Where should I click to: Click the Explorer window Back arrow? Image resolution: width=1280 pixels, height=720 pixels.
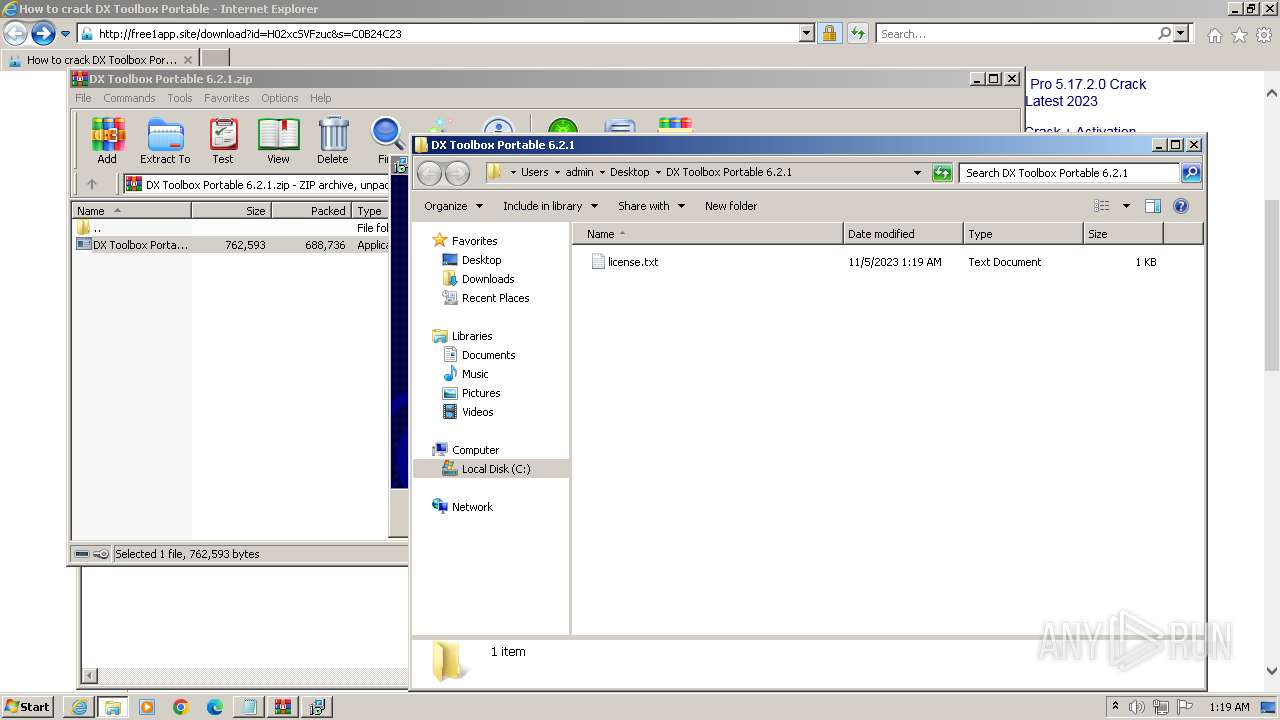[x=430, y=172]
